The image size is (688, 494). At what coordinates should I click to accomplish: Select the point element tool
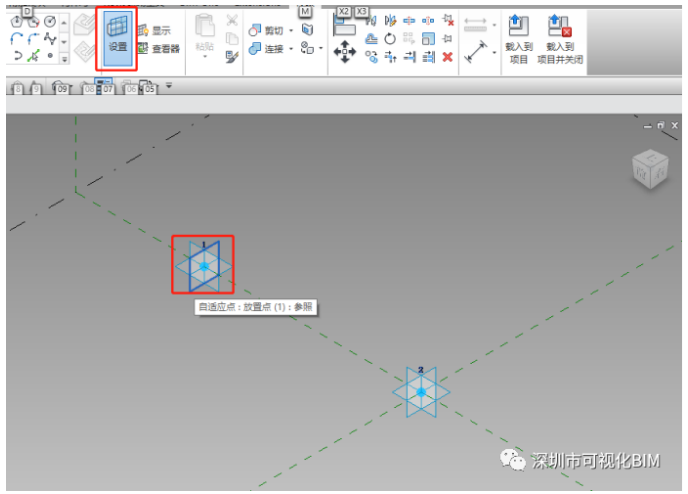50,56
